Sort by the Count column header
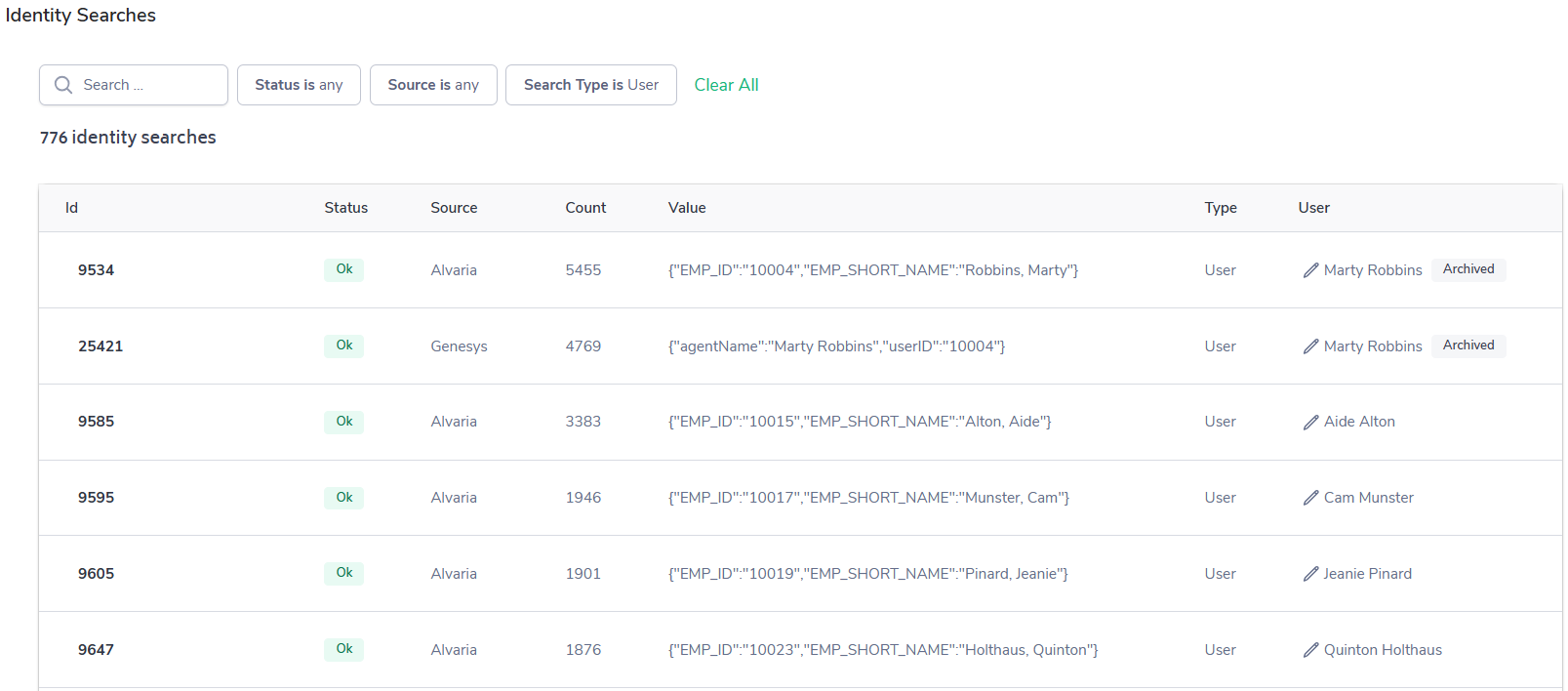Image resolution: width=1568 pixels, height=691 pixels. coord(585,208)
